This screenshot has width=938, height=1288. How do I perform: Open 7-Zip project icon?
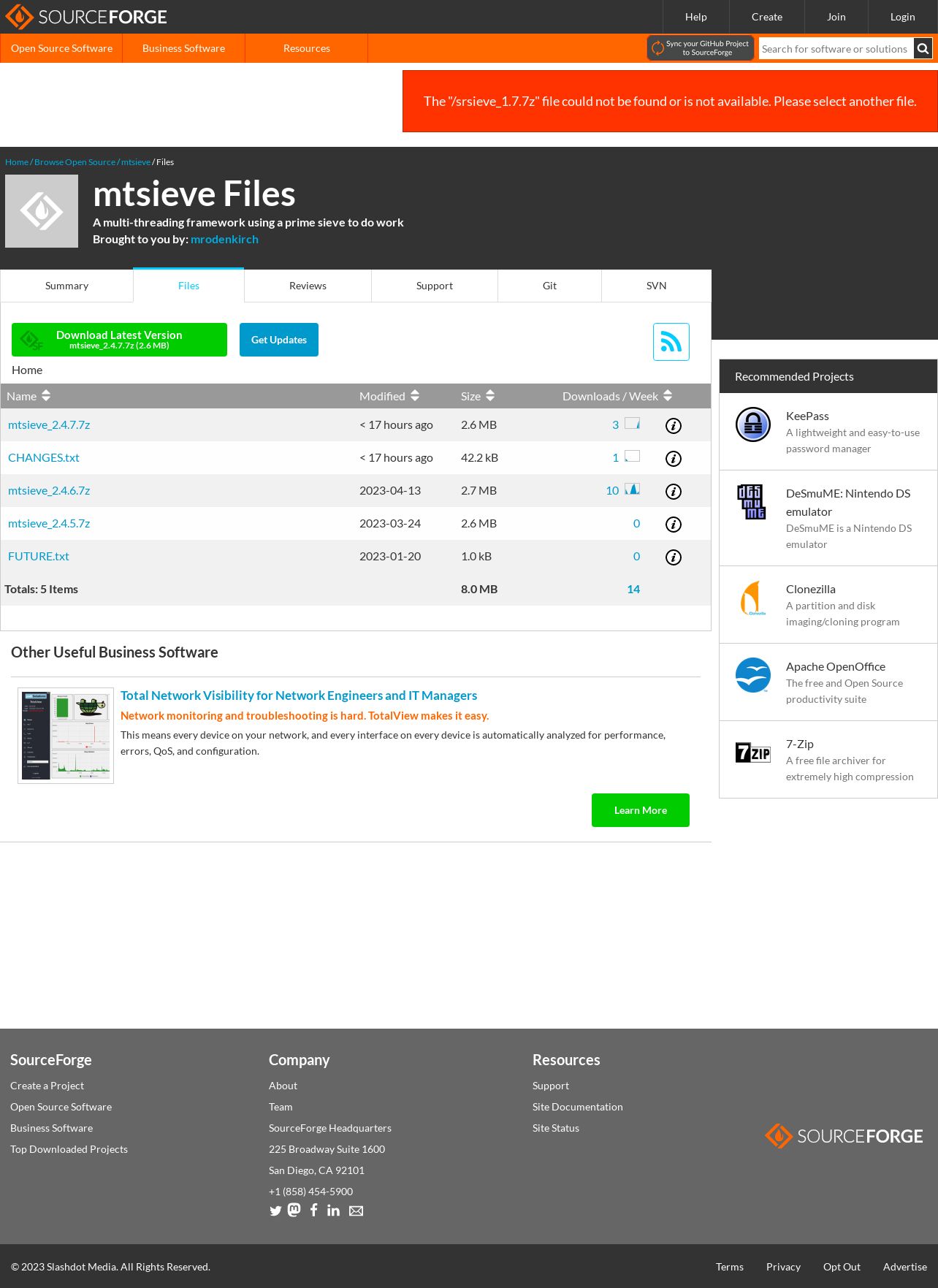[x=753, y=752]
